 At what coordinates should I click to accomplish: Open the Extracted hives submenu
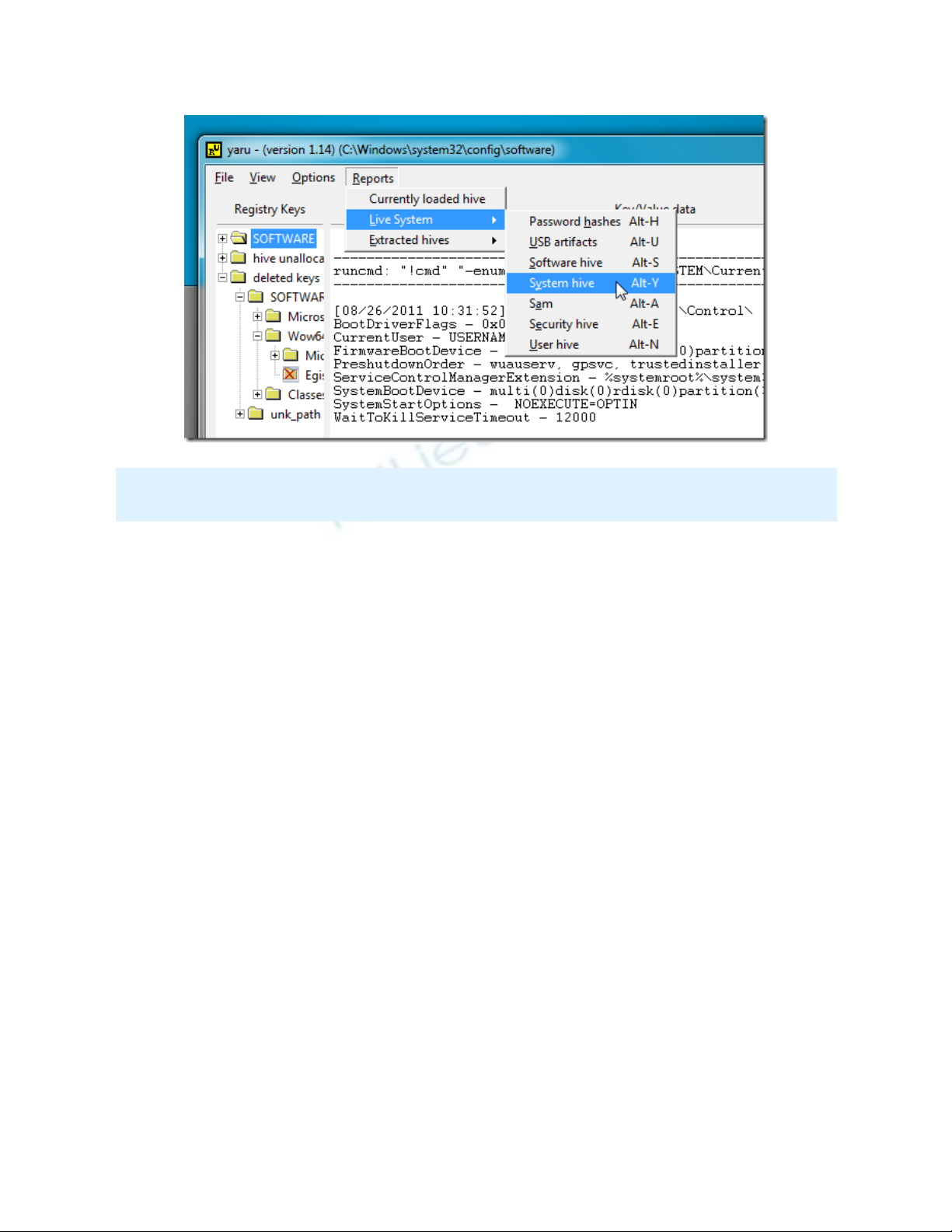(409, 240)
